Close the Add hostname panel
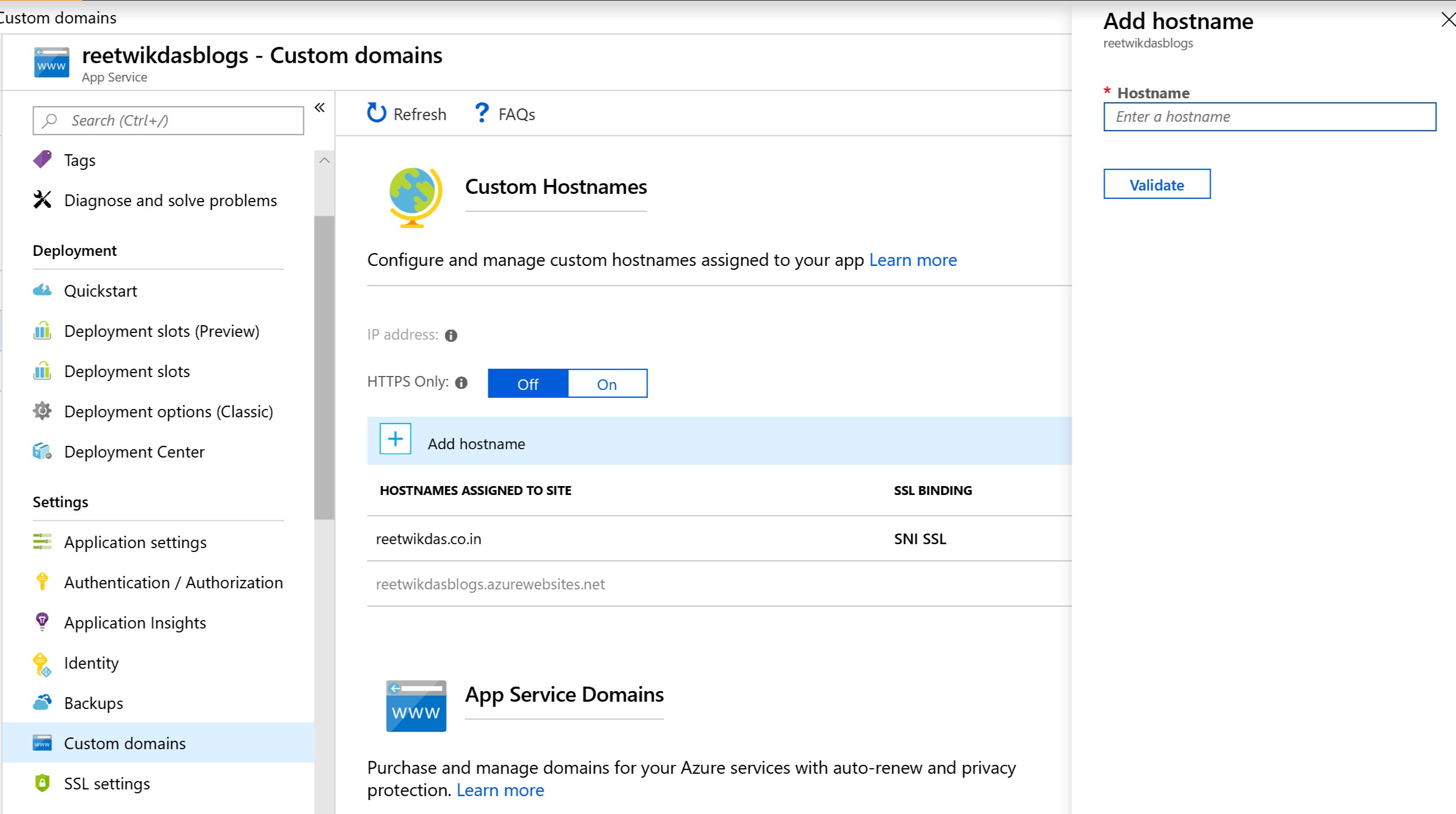 (x=1448, y=20)
